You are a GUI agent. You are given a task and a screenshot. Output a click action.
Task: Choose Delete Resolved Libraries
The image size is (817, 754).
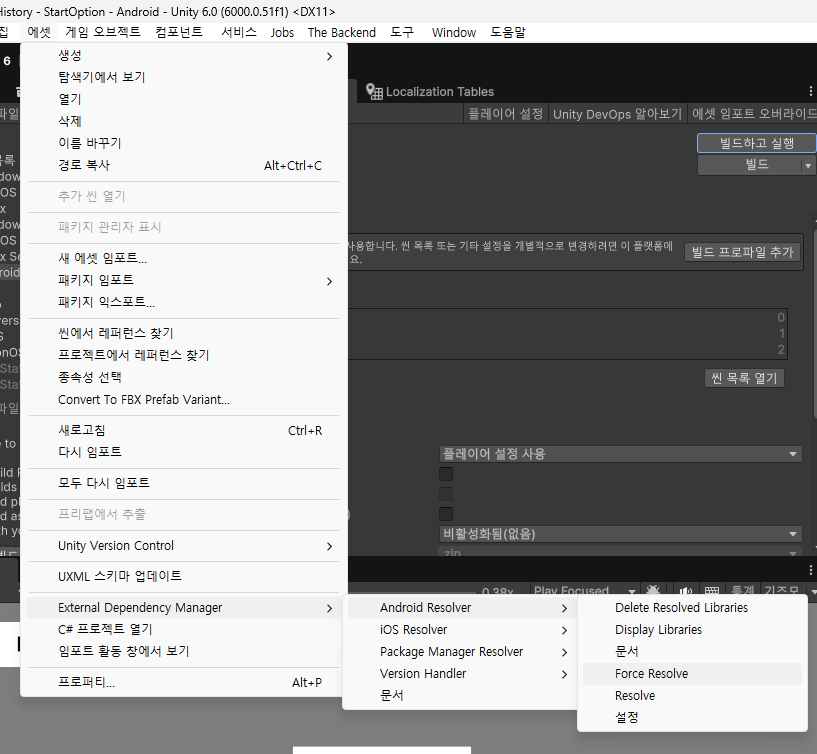(692, 608)
